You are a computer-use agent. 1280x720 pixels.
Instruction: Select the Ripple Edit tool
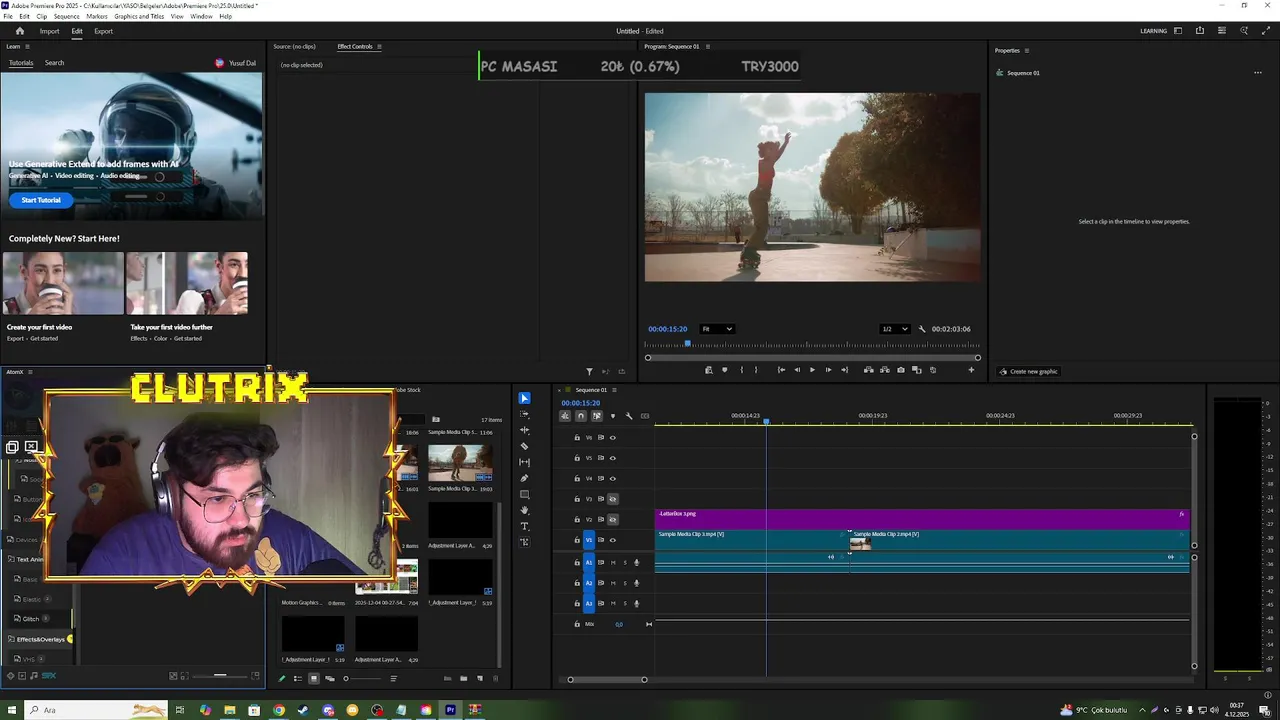524,430
